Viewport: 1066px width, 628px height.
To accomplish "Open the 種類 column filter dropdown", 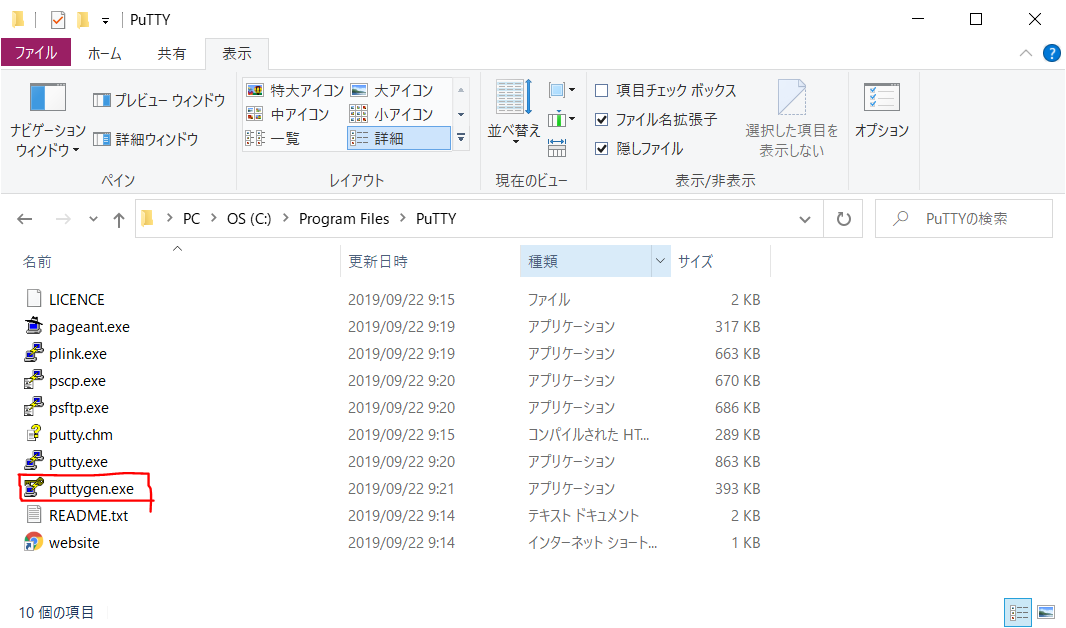I will [x=658, y=260].
